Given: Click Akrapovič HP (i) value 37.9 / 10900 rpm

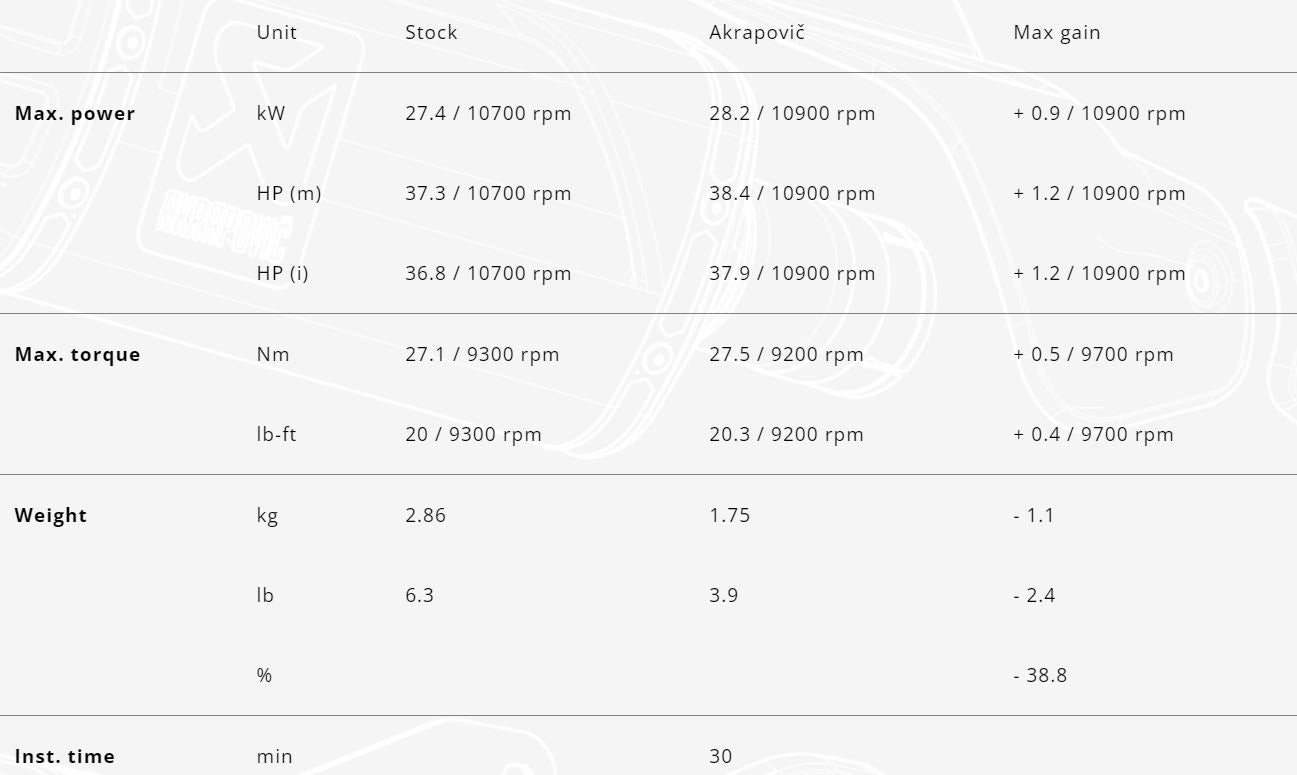Looking at the screenshot, I should [792, 274].
